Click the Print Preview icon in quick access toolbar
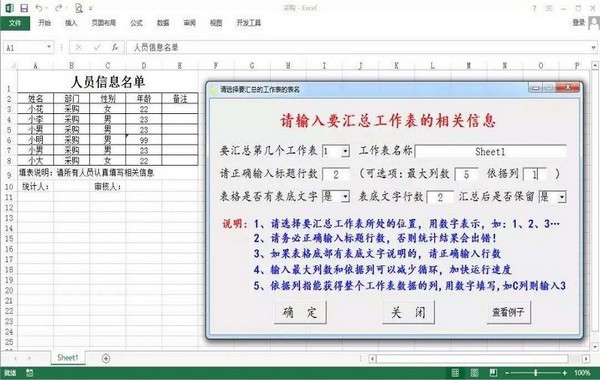600x380 pixels. click(x=79, y=8)
